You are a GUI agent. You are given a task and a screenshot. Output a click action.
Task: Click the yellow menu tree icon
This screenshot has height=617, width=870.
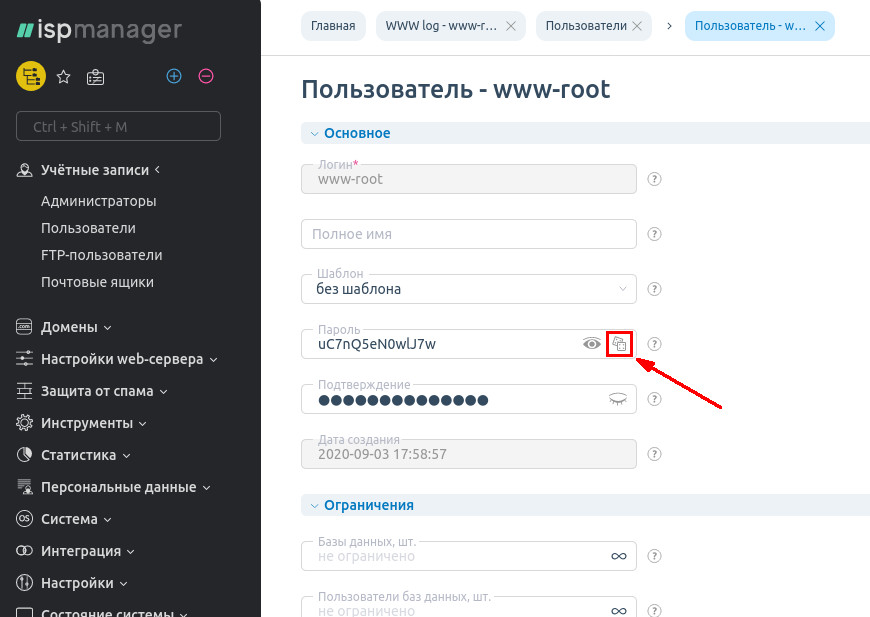(31, 76)
